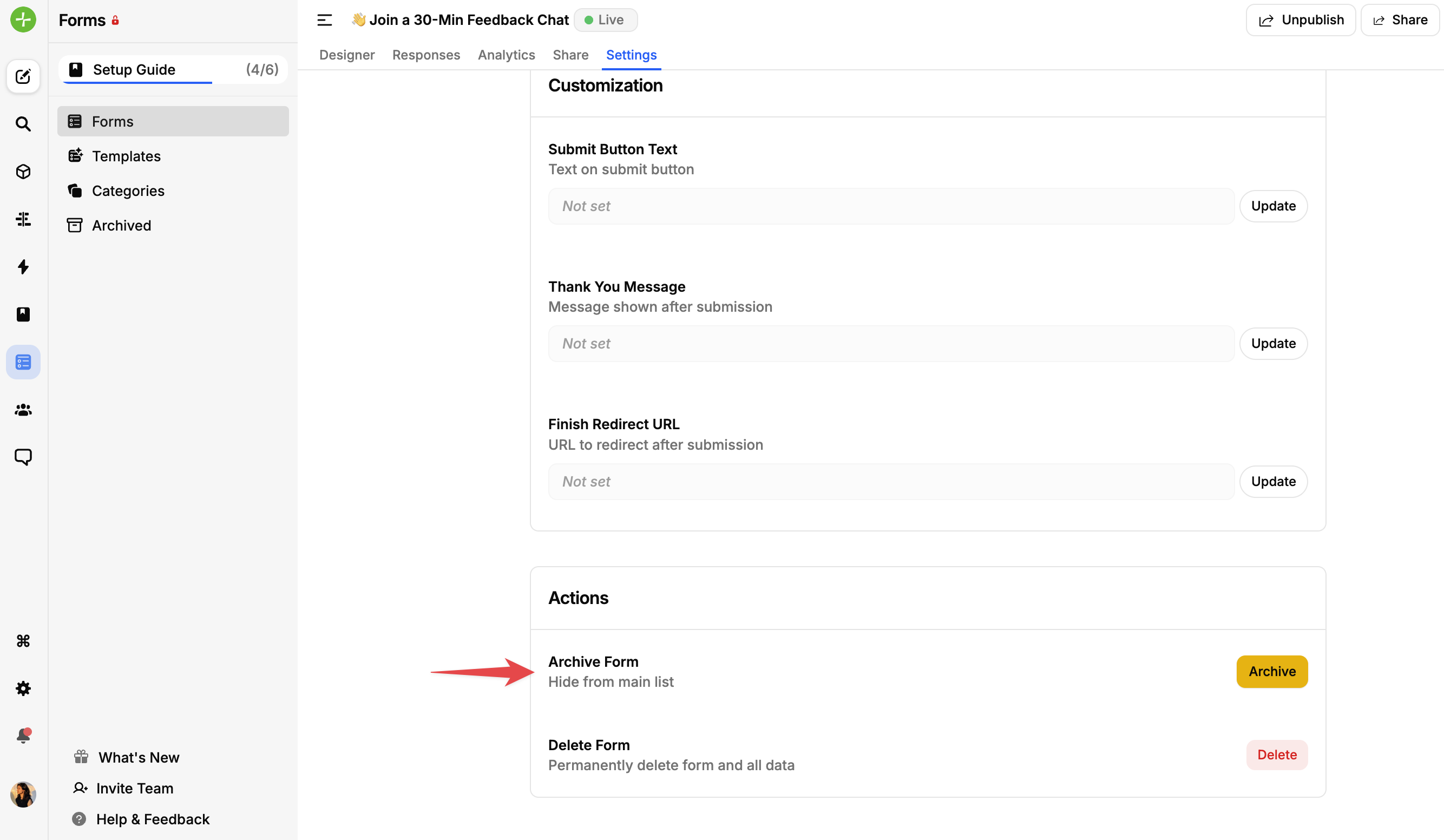Image resolution: width=1444 pixels, height=840 pixels.
Task: Click the Unpublish button
Action: pyautogui.click(x=1301, y=20)
